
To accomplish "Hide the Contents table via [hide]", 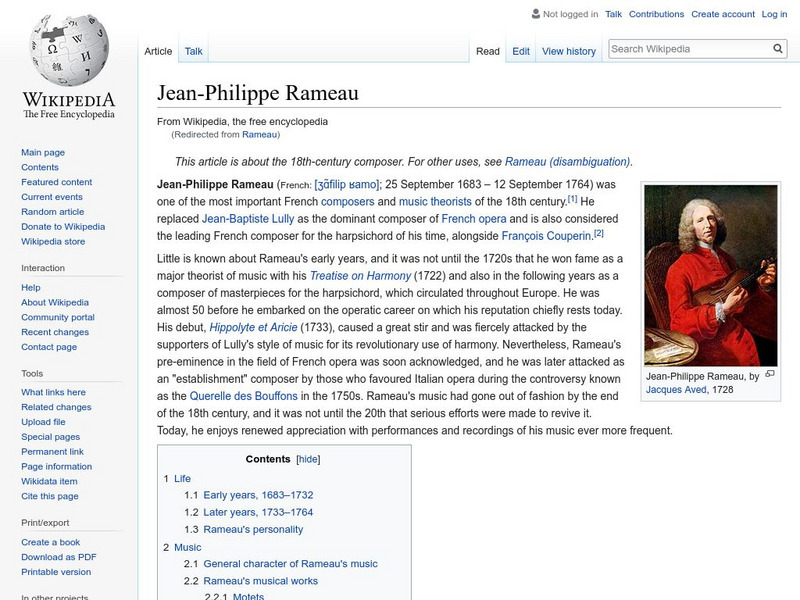I will [308, 459].
